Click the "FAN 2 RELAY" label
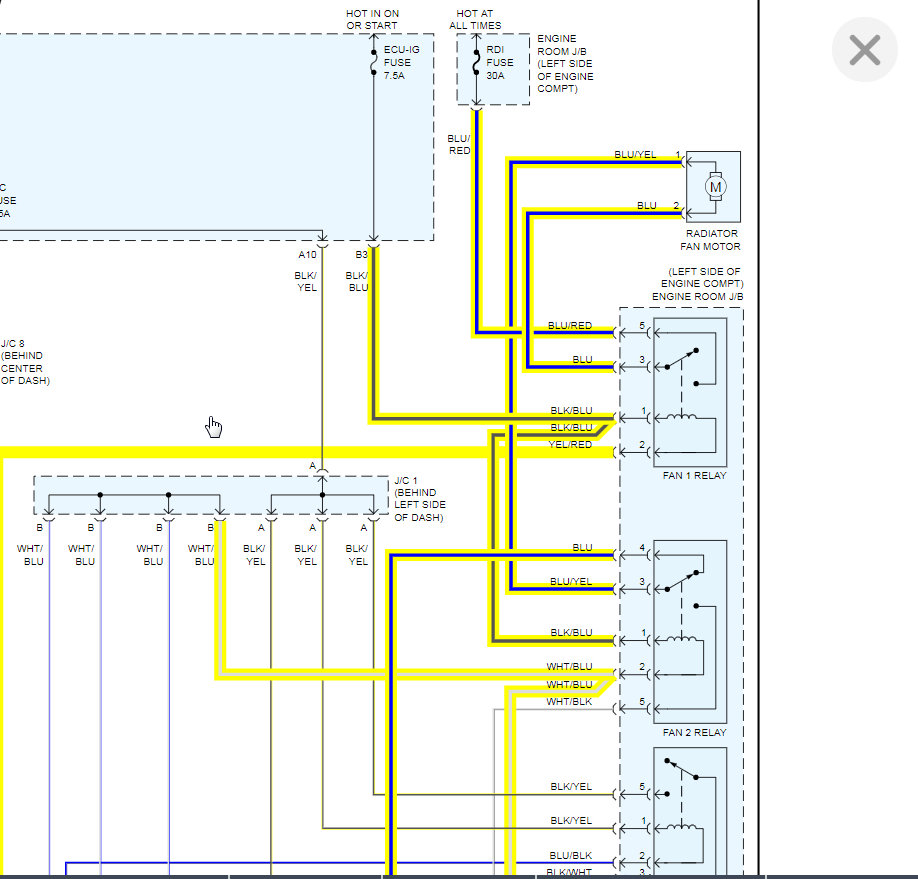The image size is (918, 879). coord(694,732)
